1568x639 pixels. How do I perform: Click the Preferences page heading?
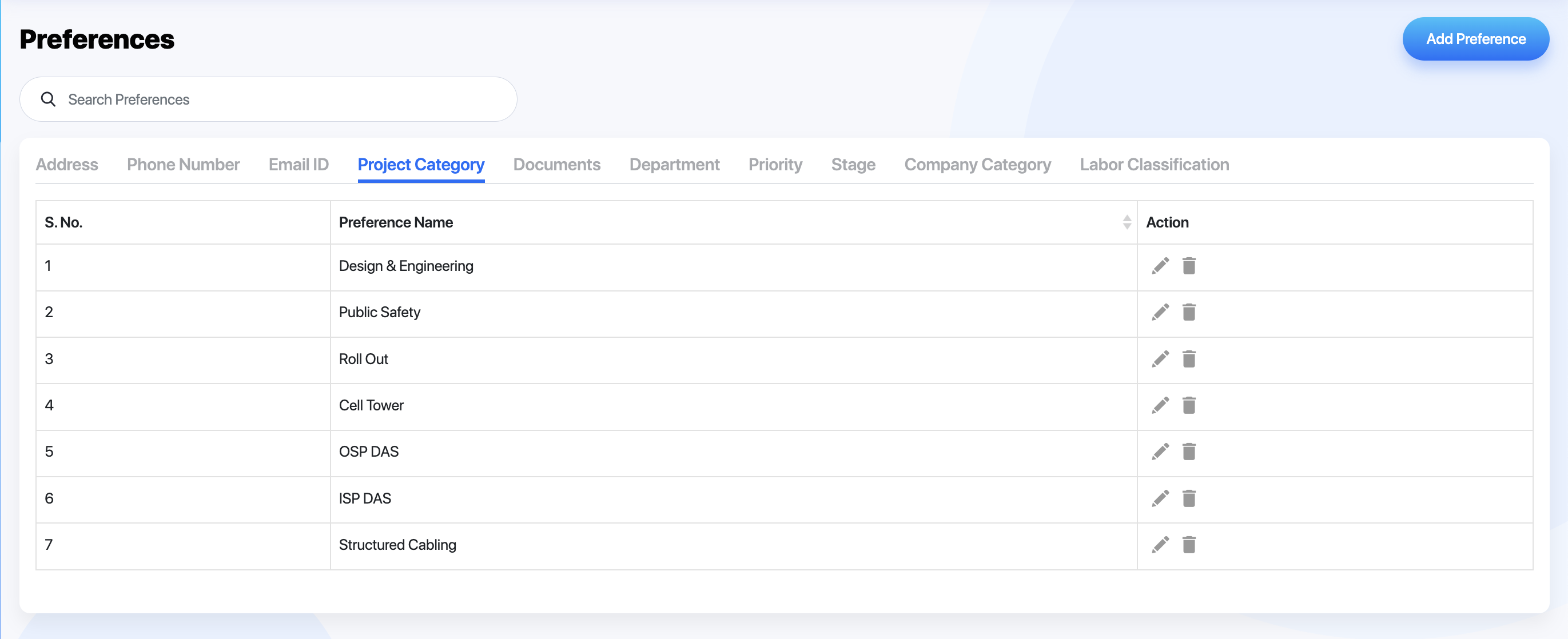(x=97, y=39)
